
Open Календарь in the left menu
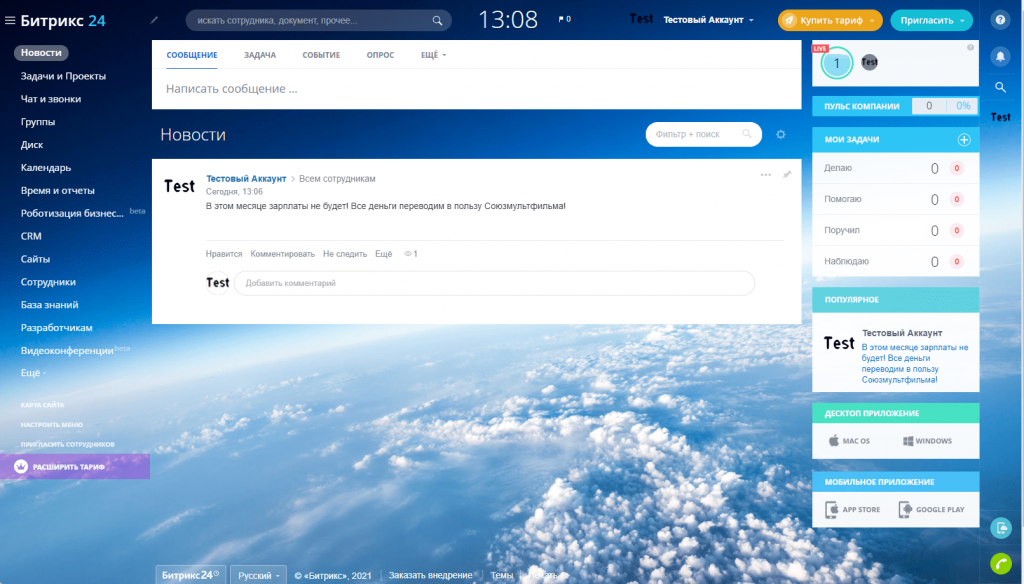[x=46, y=167]
